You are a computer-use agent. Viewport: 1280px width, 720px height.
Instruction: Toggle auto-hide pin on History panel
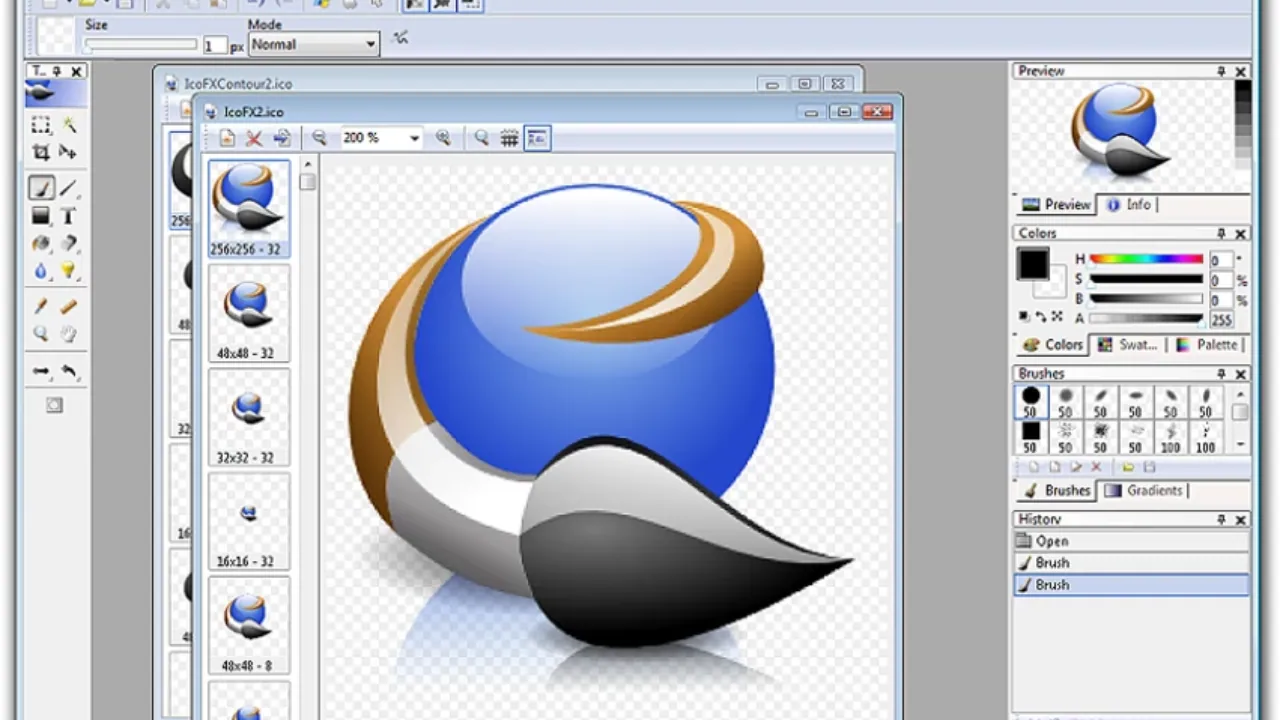click(x=1221, y=519)
